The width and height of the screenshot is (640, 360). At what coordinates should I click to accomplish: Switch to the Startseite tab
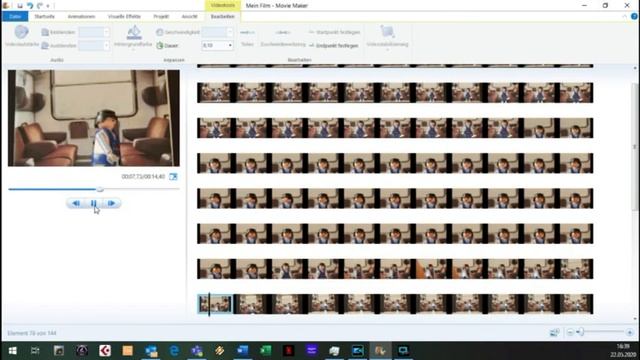tap(44, 16)
